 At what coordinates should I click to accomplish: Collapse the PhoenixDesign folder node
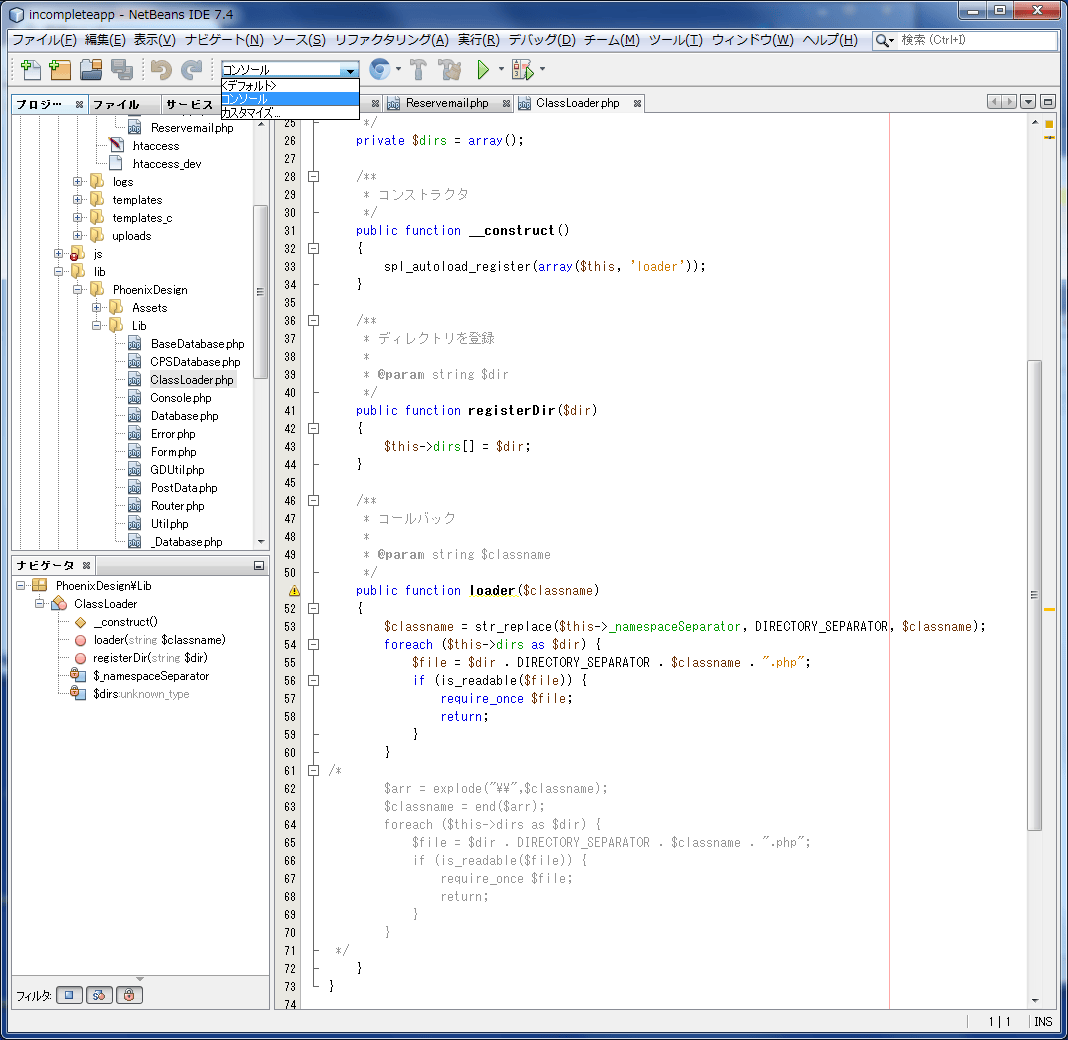coord(78,289)
